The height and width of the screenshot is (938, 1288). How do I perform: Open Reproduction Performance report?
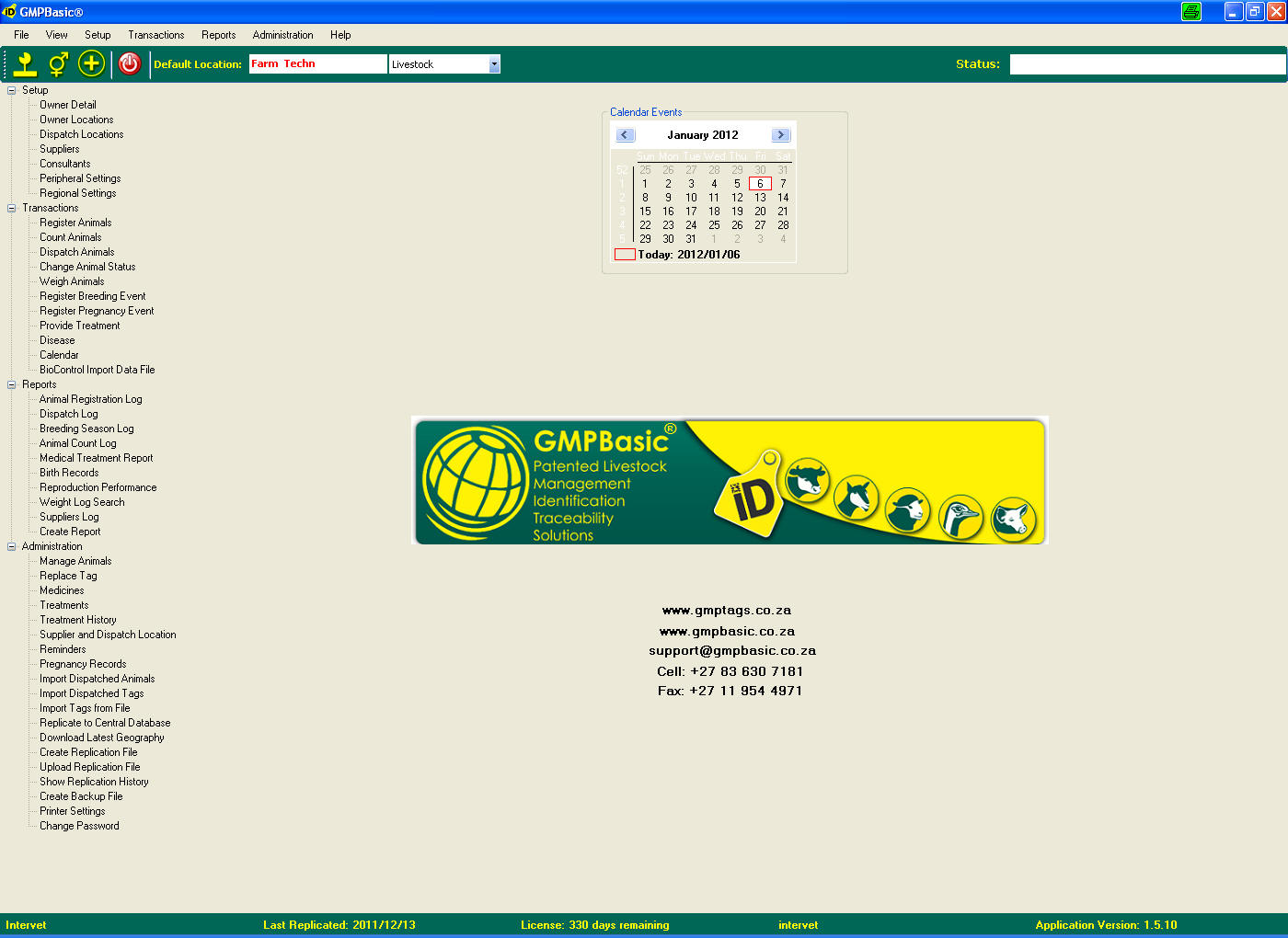[x=98, y=487]
